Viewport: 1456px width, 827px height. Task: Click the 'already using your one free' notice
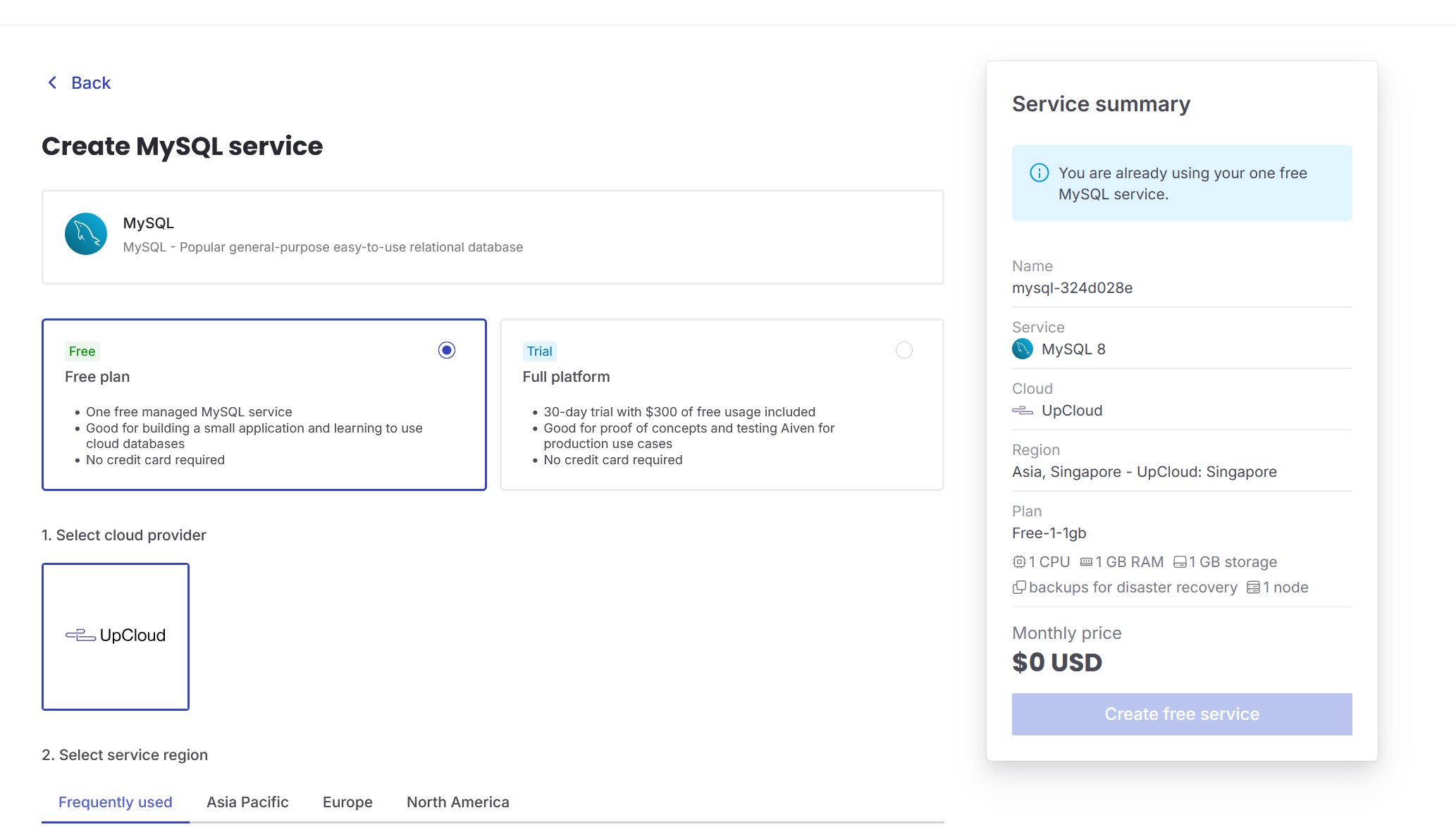click(1183, 183)
